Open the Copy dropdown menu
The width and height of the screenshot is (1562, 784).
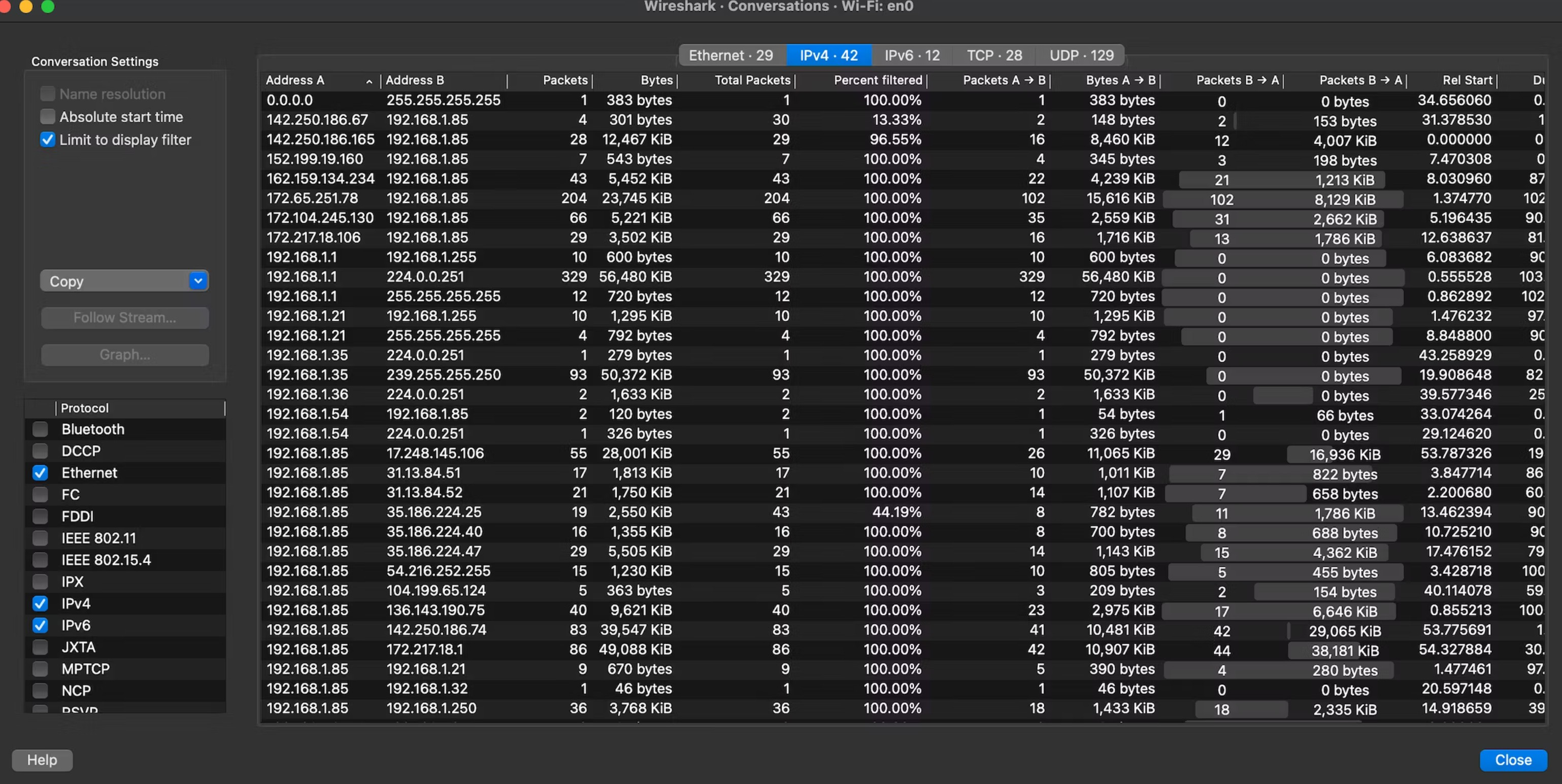124,281
